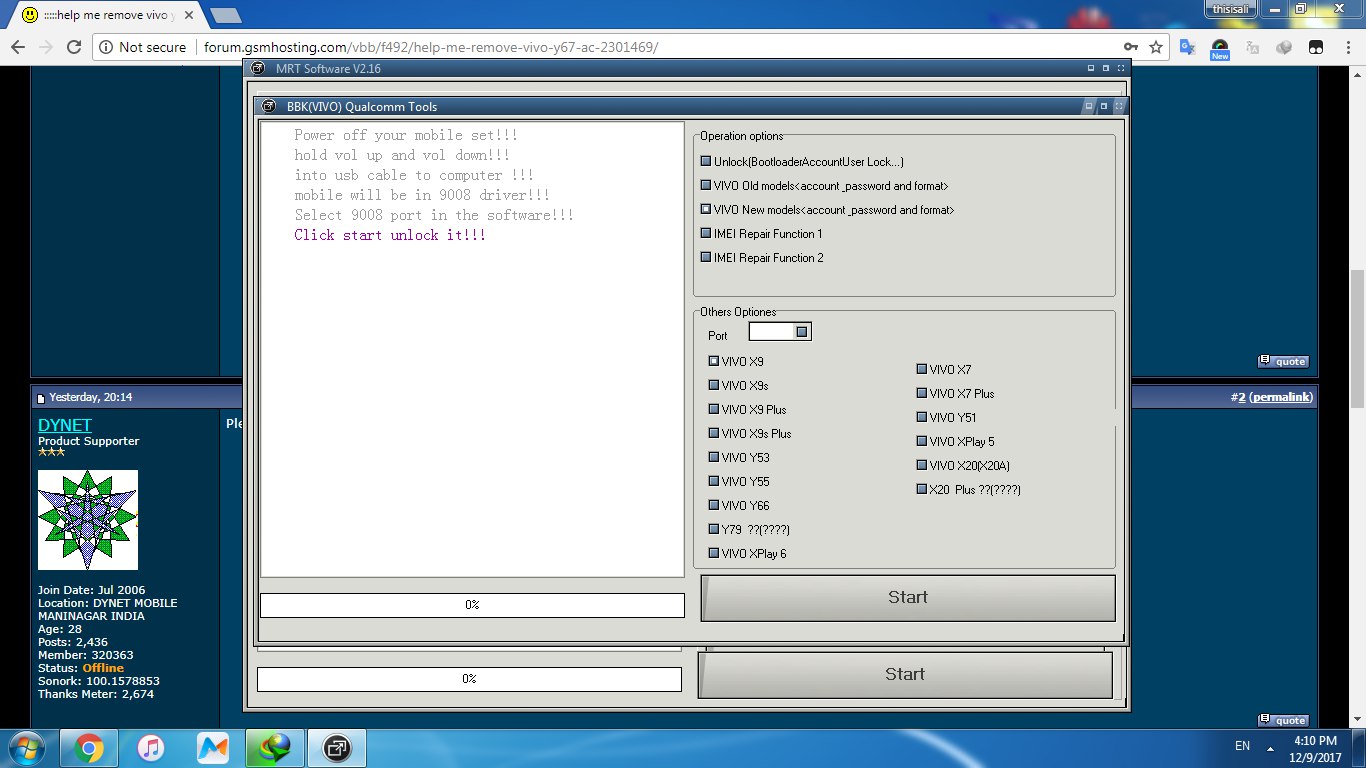Reload the forum page
Viewport: 1366px width, 768px height.
pyautogui.click(x=73, y=47)
